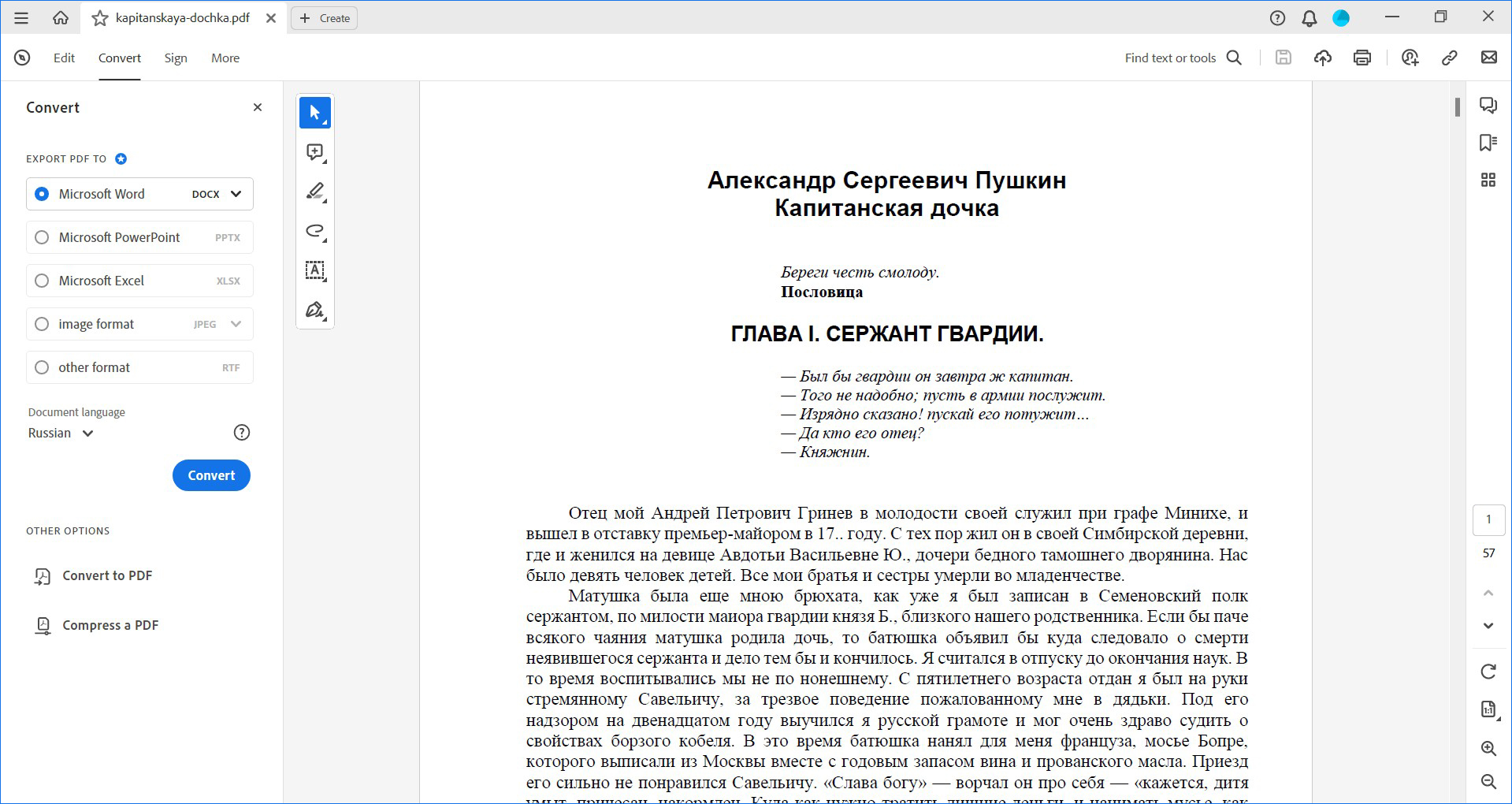This screenshot has width=1512, height=804.
Task: Click the Zoom out magnifier
Action: pos(1488,781)
